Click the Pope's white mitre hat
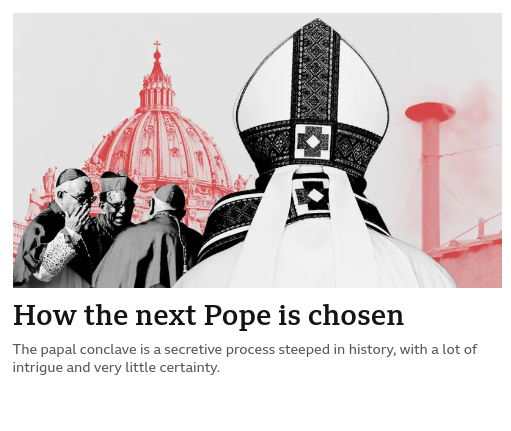511x431 pixels. click(x=313, y=97)
